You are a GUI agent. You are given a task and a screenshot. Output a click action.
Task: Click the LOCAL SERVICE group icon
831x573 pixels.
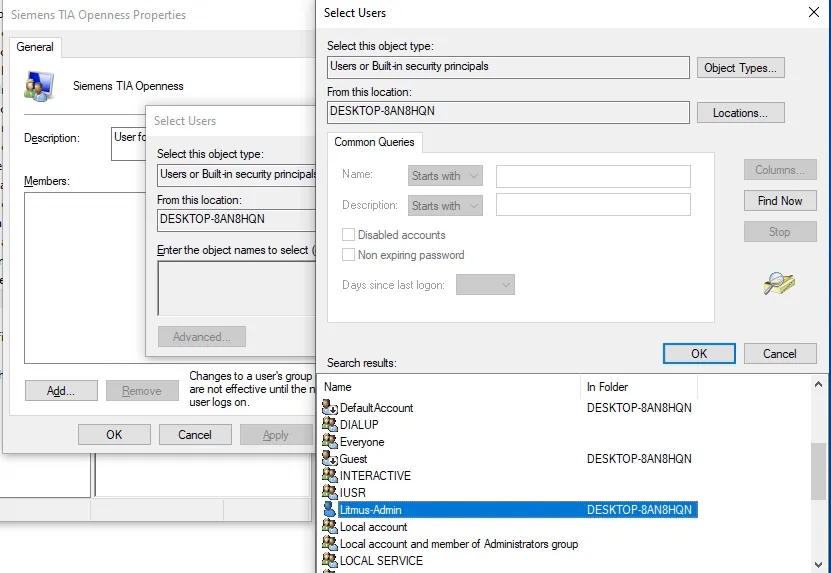pyautogui.click(x=330, y=560)
